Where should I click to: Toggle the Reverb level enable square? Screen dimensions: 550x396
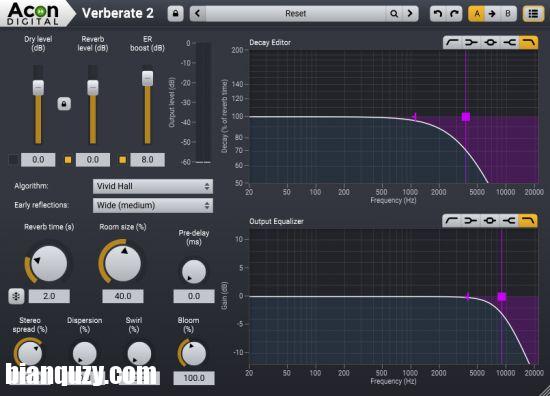tap(68, 160)
